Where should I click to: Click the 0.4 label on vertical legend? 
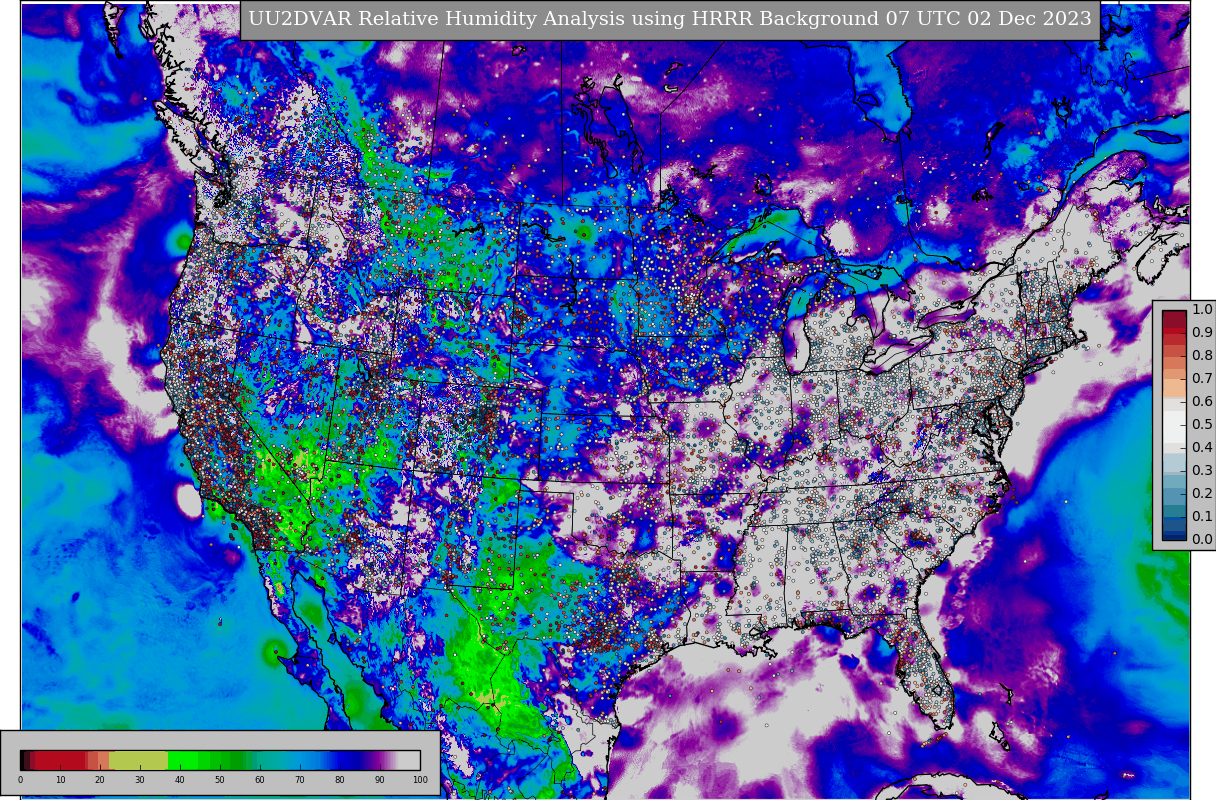point(1202,447)
